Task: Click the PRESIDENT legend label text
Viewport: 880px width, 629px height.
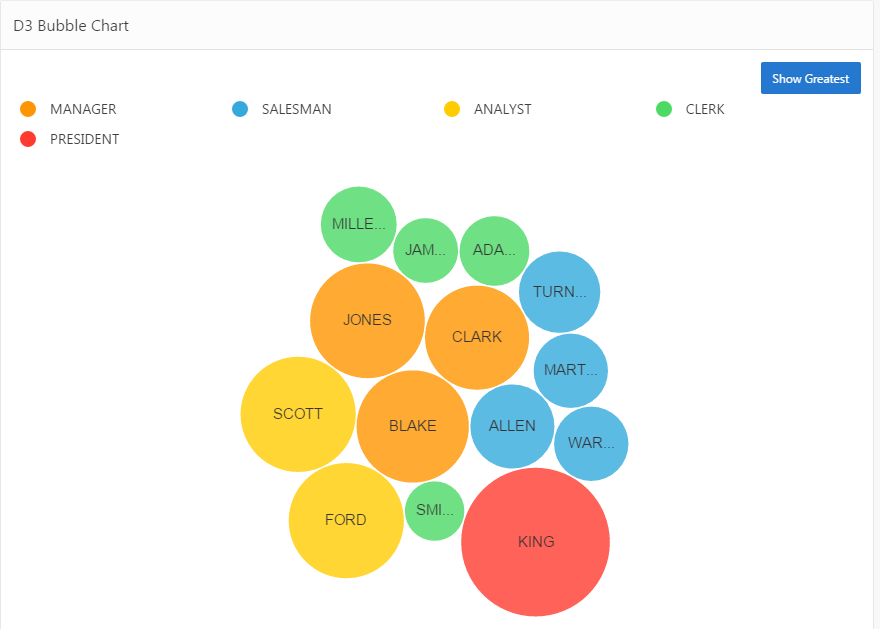Action: click(x=85, y=139)
